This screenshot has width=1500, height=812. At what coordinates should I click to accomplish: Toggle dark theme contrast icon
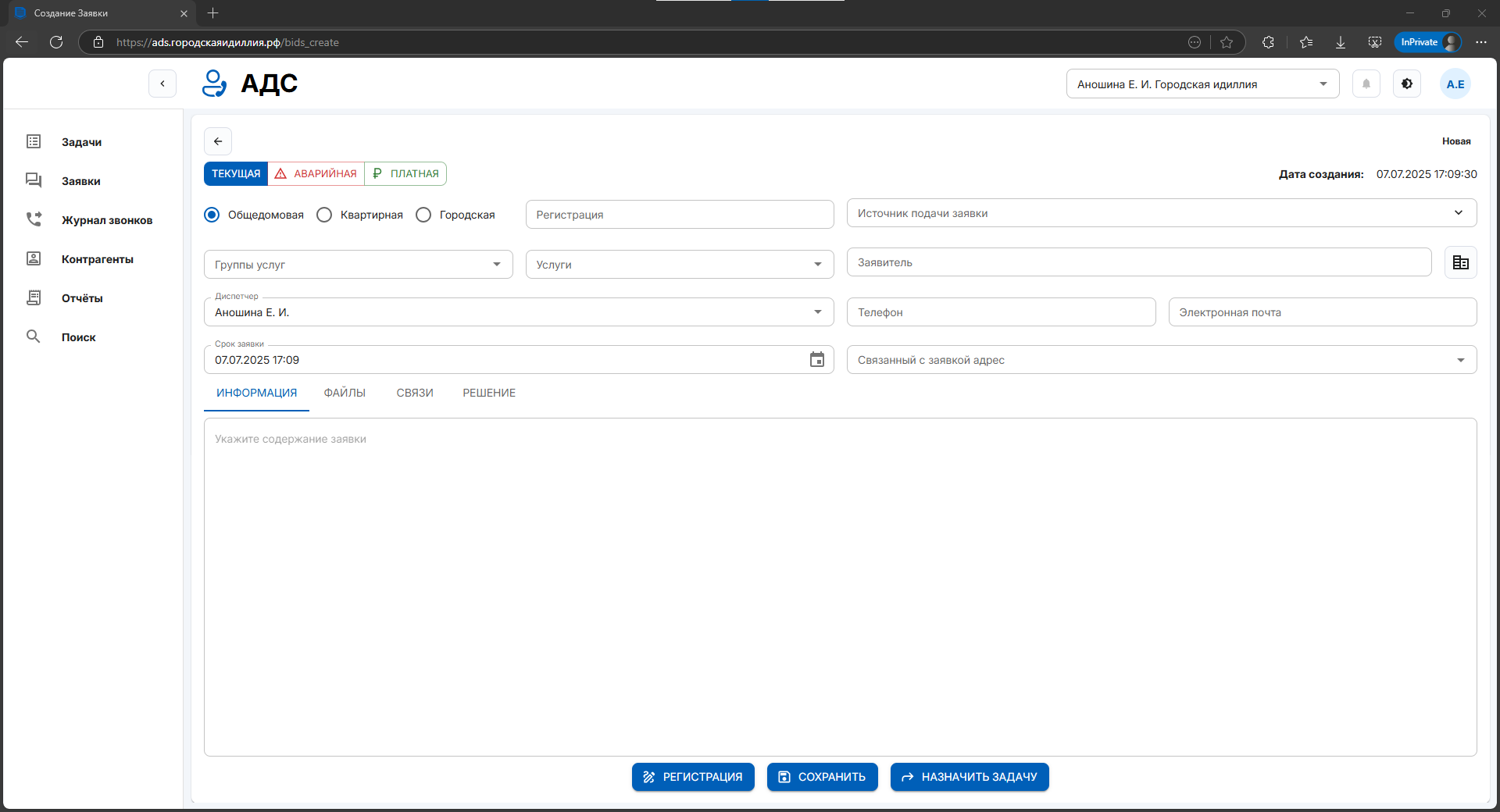1407,84
